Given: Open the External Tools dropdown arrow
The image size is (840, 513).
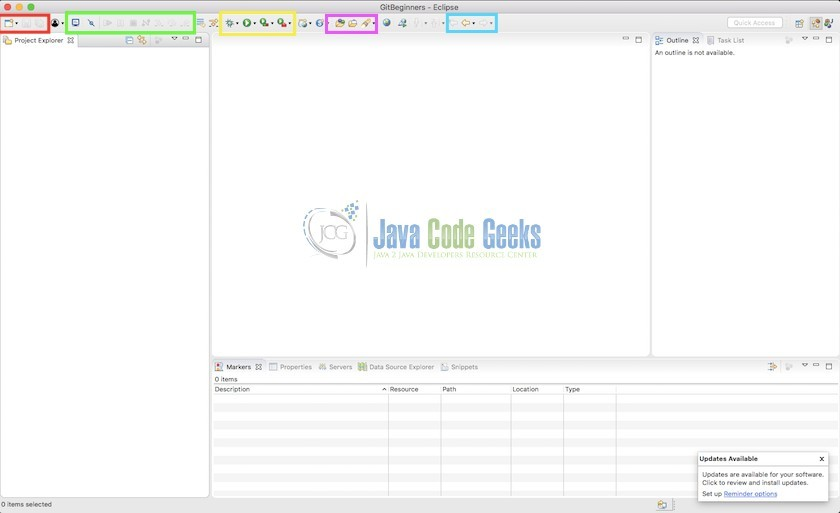Looking at the screenshot, I should [x=290, y=23].
